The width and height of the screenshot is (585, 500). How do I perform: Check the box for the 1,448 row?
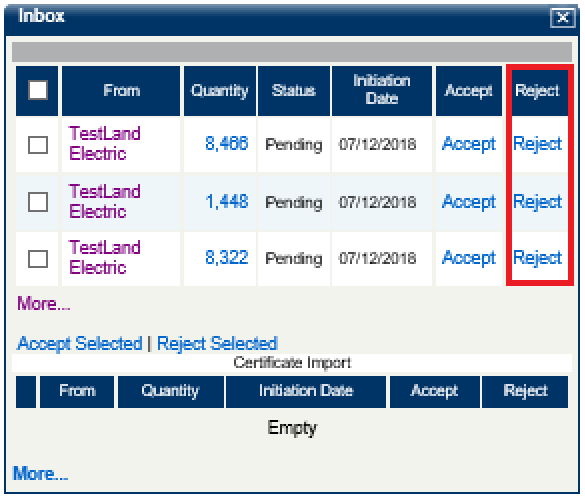point(38,202)
